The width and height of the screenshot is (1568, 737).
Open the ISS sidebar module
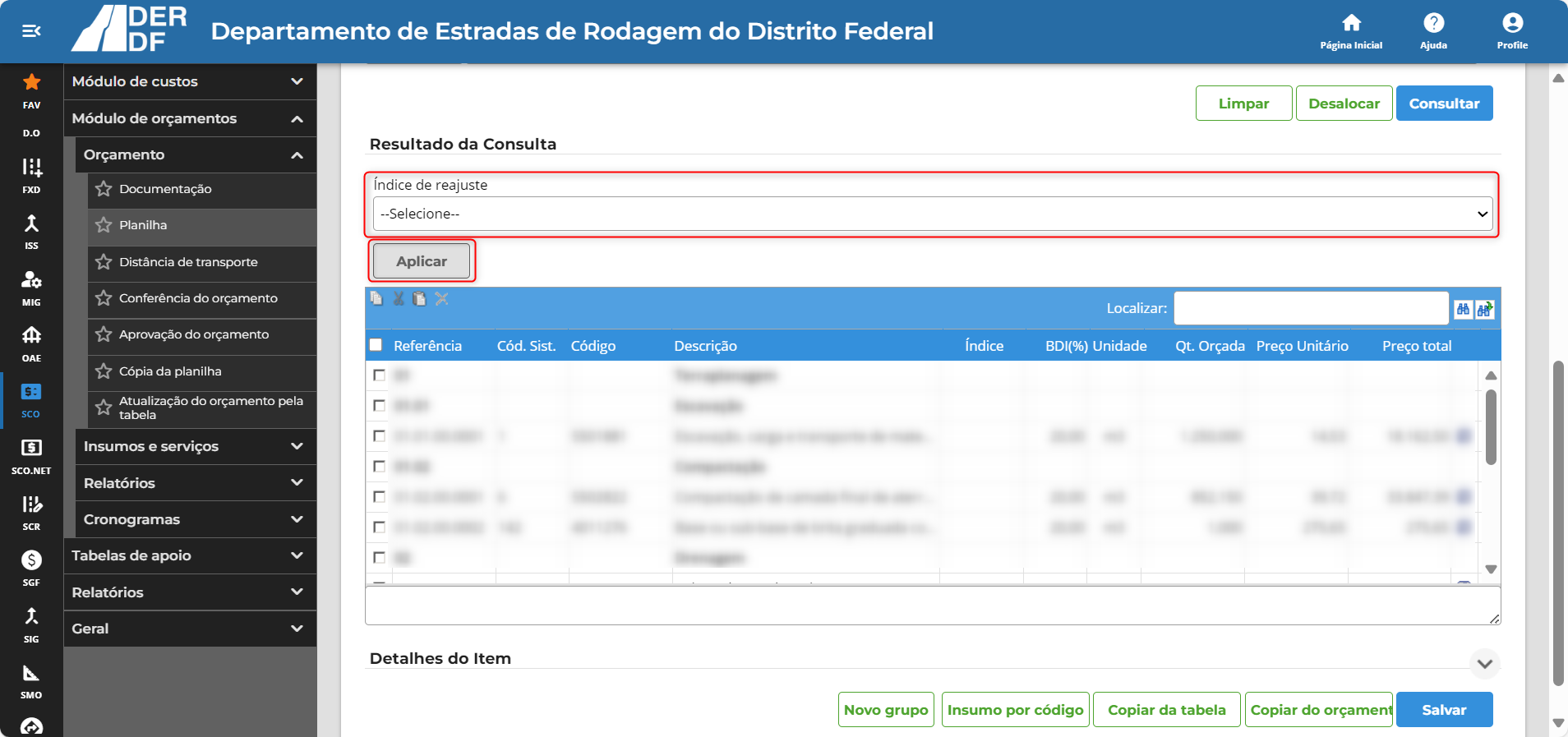[x=31, y=232]
